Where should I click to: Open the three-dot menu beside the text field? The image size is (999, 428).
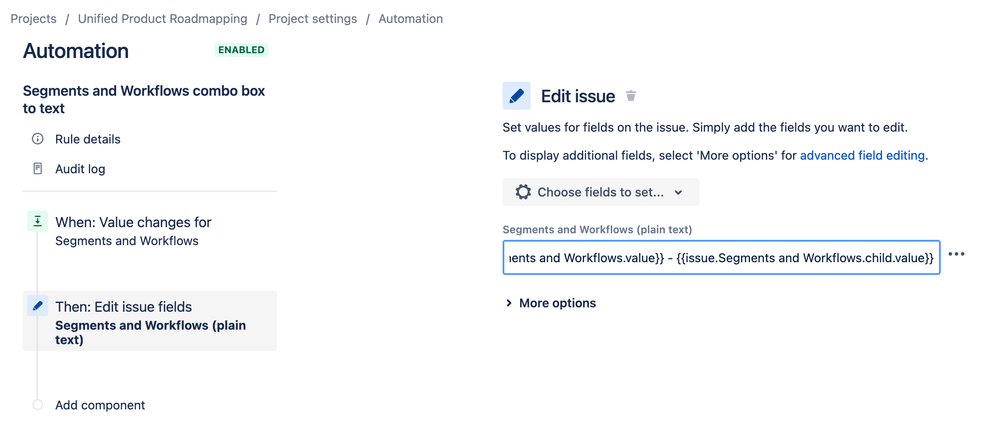point(956,254)
